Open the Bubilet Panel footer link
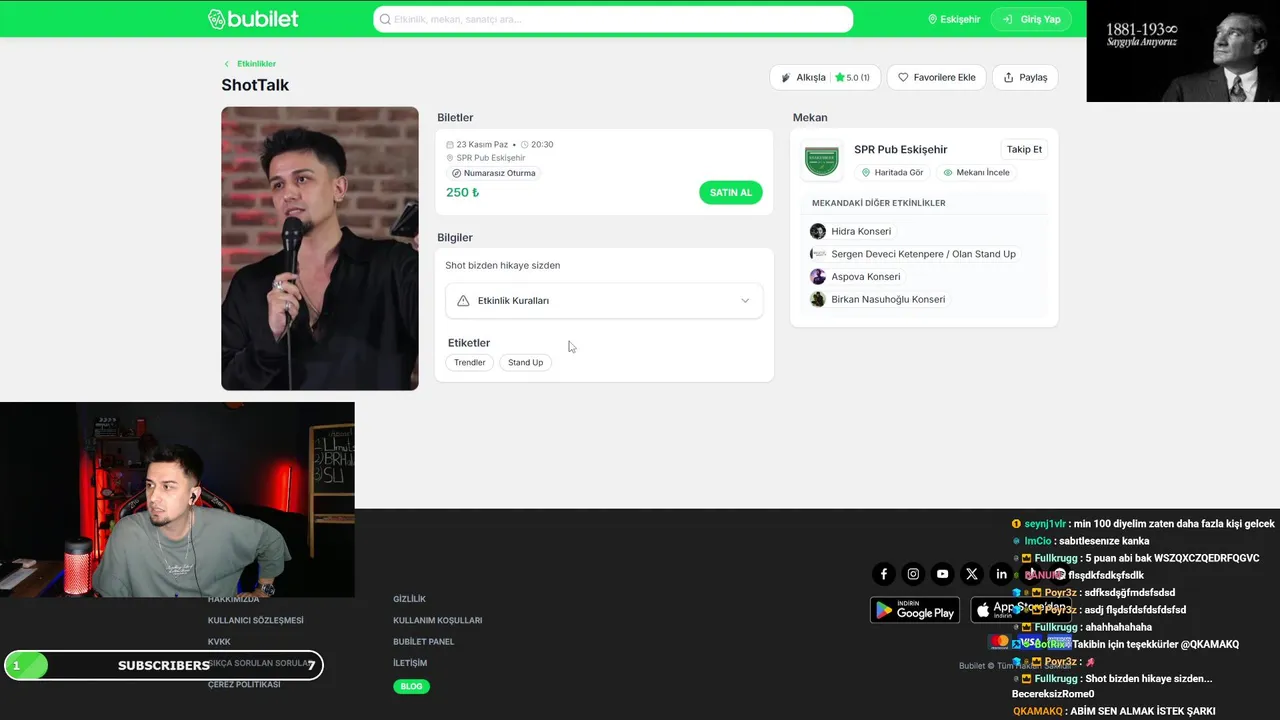This screenshot has width=1280, height=720. tap(424, 642)
